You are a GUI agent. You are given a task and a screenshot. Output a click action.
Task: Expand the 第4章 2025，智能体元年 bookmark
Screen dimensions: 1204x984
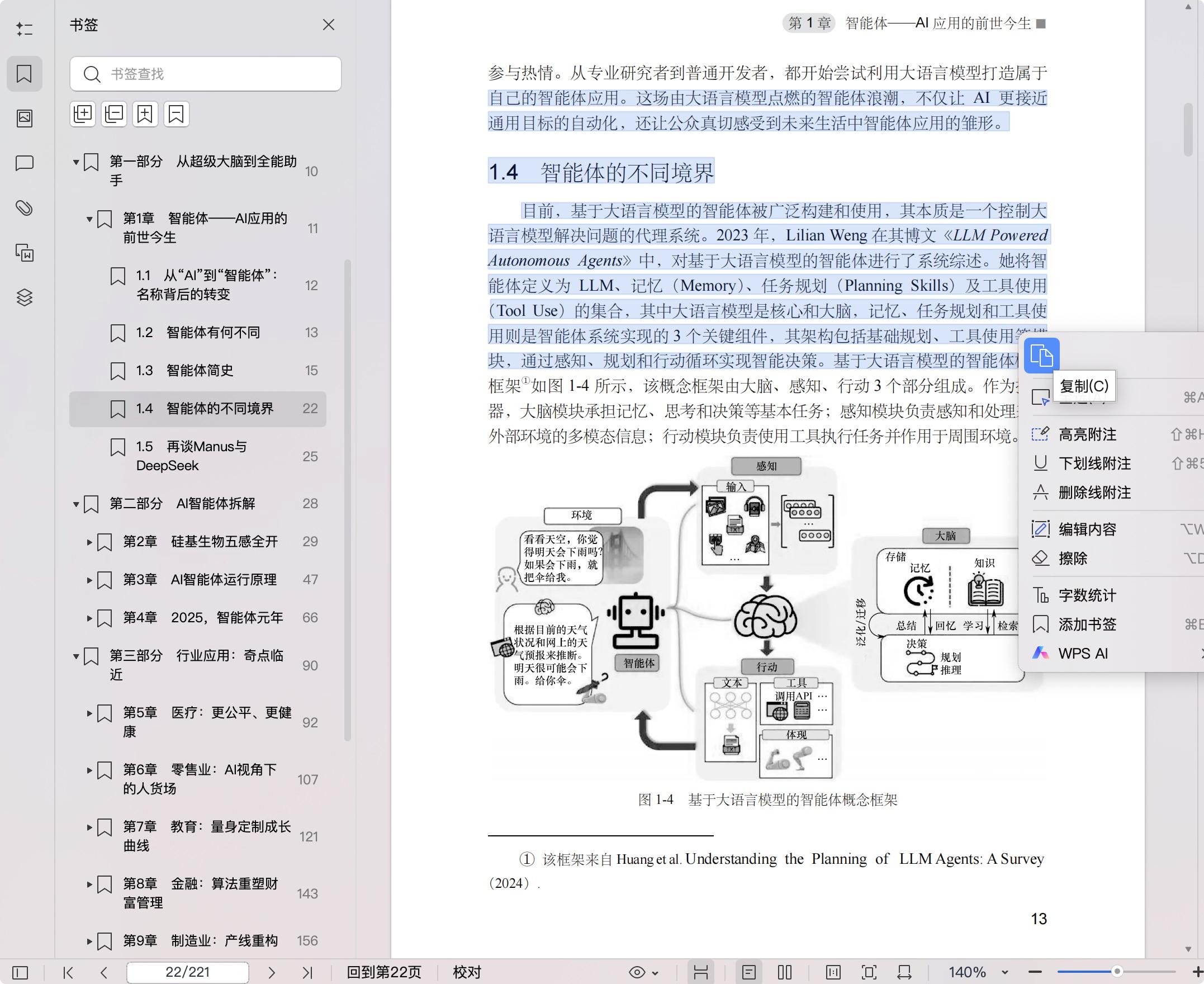click(x=89, y=618)
